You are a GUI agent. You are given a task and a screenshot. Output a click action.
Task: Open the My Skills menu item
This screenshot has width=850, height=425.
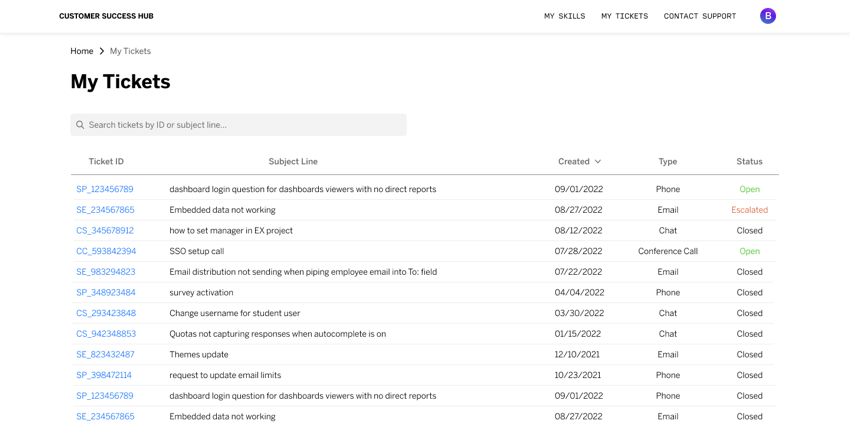pyautogui.click(x=564, y=16)
